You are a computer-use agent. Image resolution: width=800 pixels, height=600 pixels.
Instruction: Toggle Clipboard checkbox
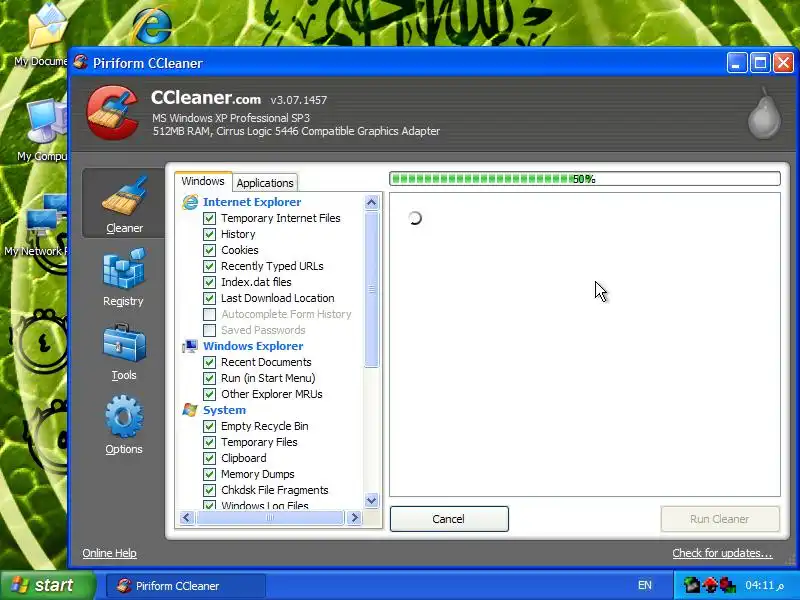(x=209, y=458)
